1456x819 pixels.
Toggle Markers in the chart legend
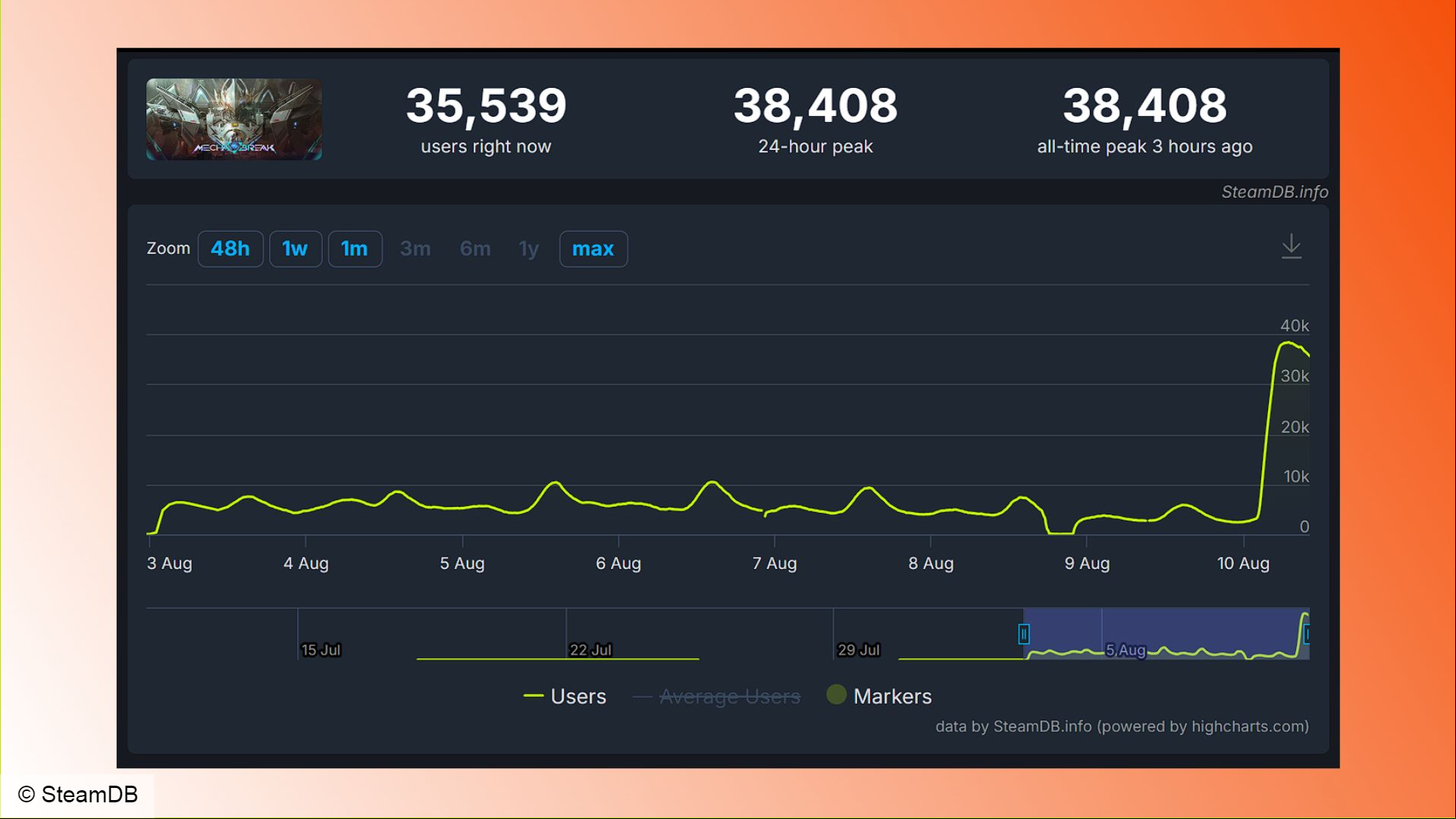(x=879, y=696)
